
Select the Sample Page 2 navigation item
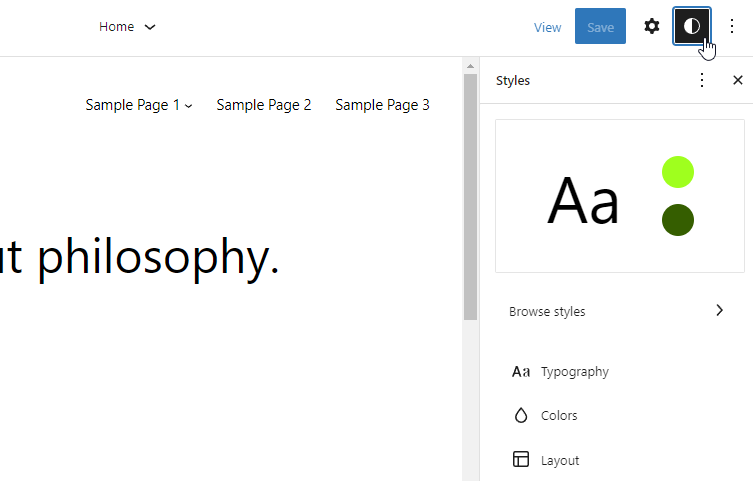(264, 105)
